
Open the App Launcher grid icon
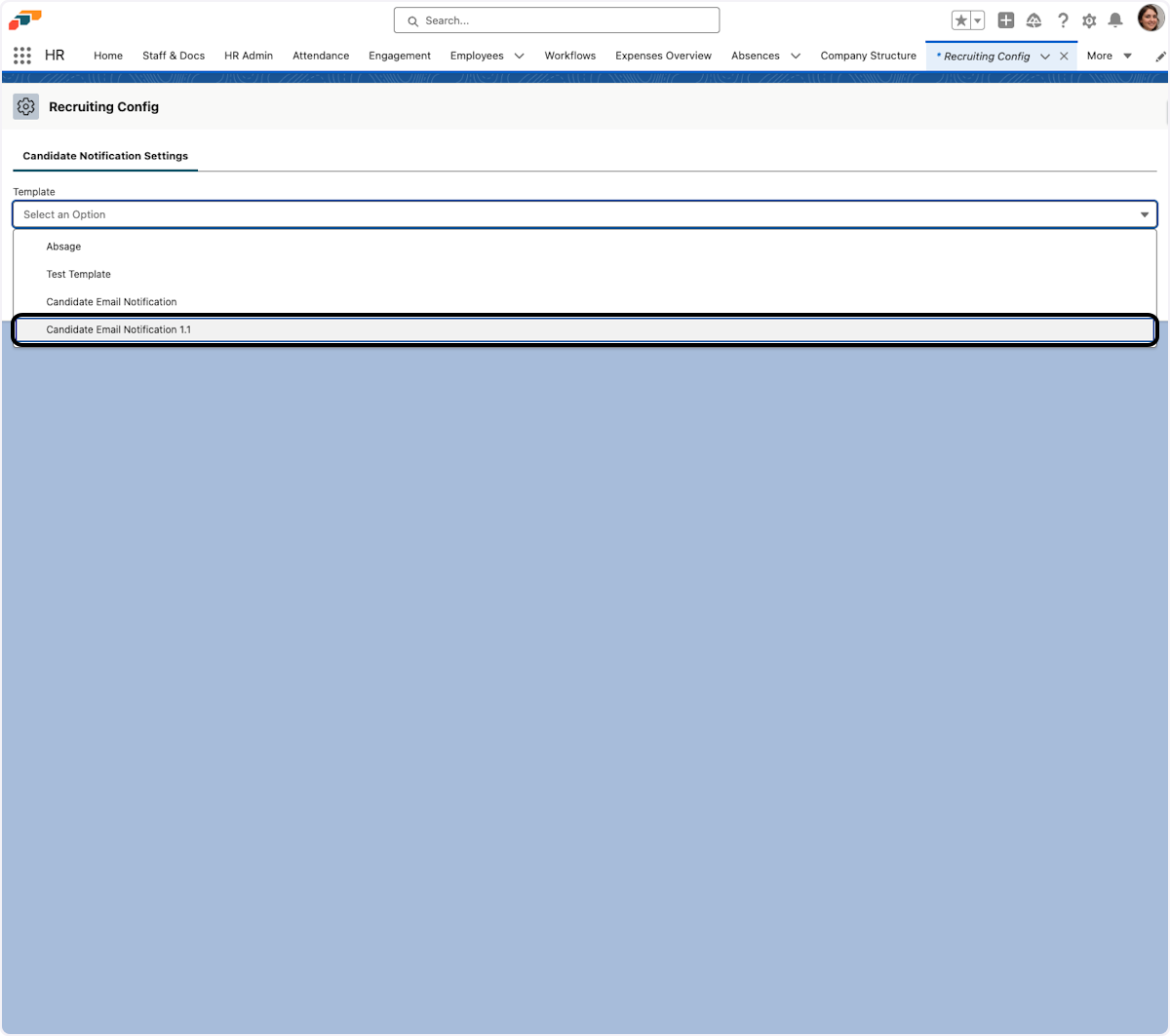pyautogui.click(x=22, y=56)
